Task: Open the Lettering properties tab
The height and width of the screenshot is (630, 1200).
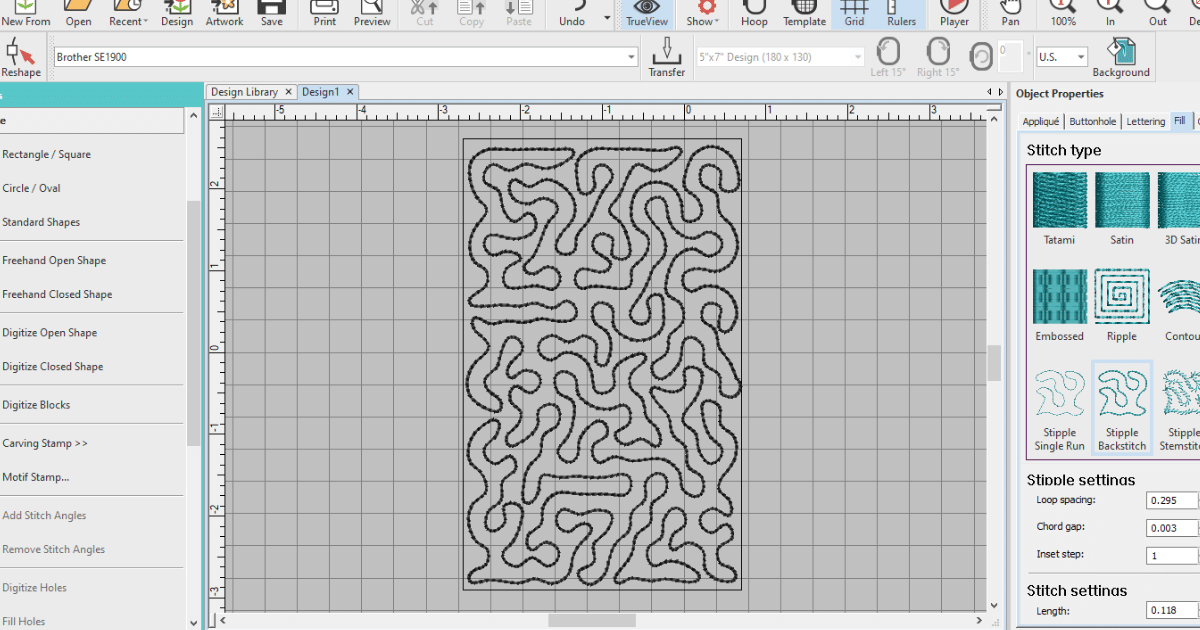Action: 1145,121
